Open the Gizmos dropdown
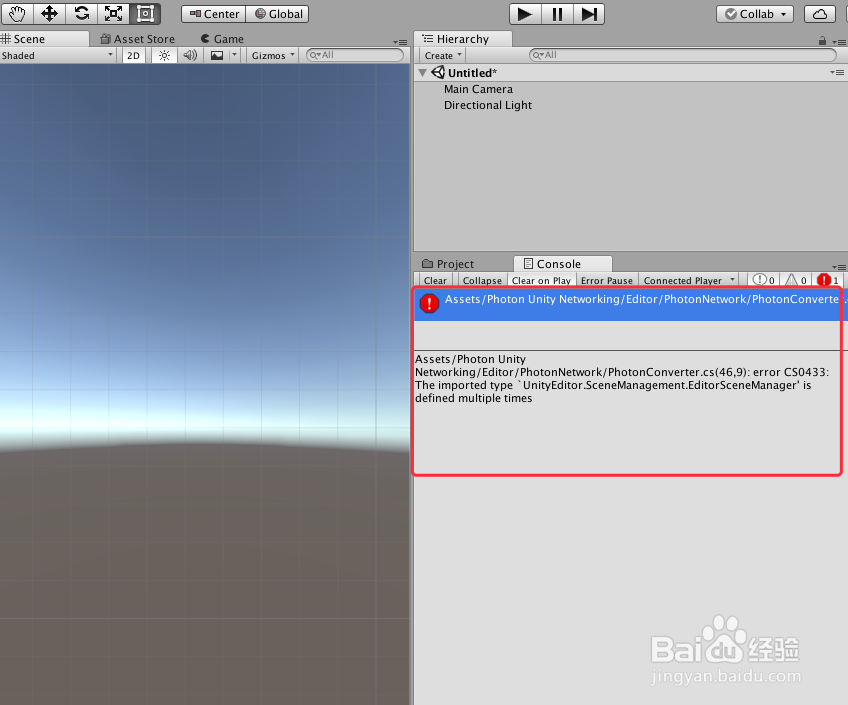The width and height of the screenshot is (848, 705). tap(273, 55)
